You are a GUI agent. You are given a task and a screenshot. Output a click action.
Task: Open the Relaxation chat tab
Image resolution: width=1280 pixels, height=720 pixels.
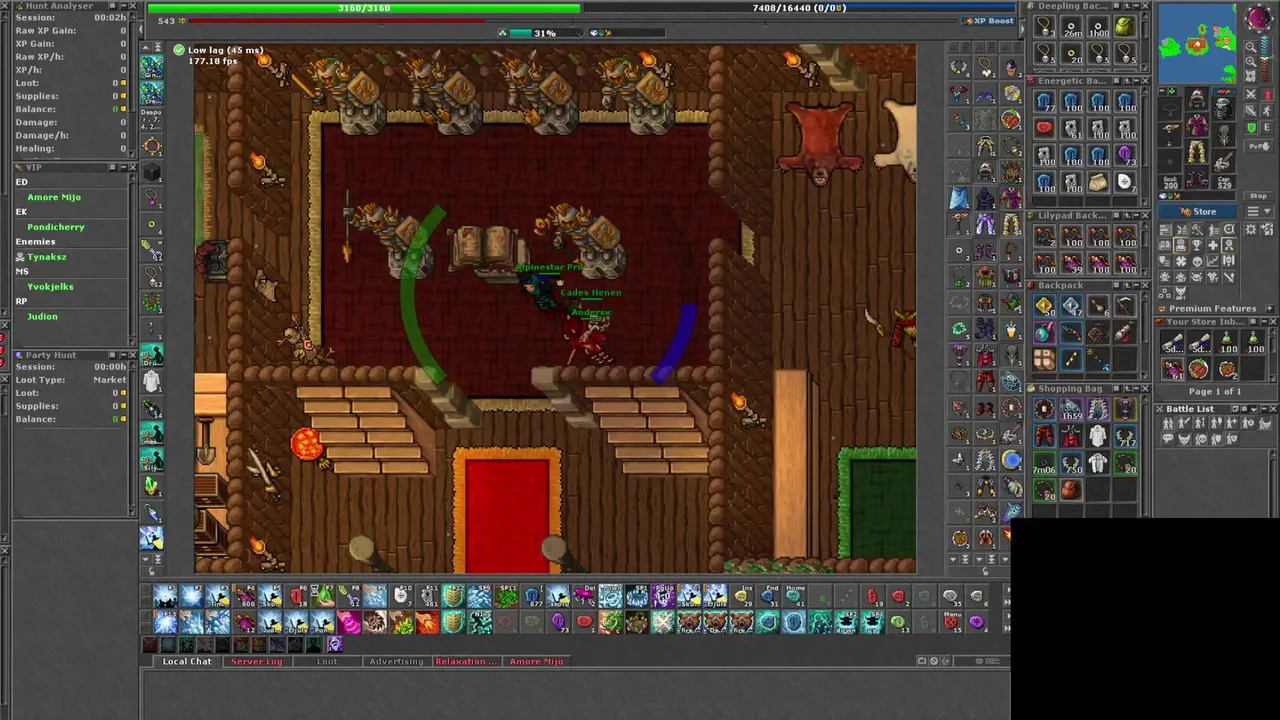pos(465,661)
